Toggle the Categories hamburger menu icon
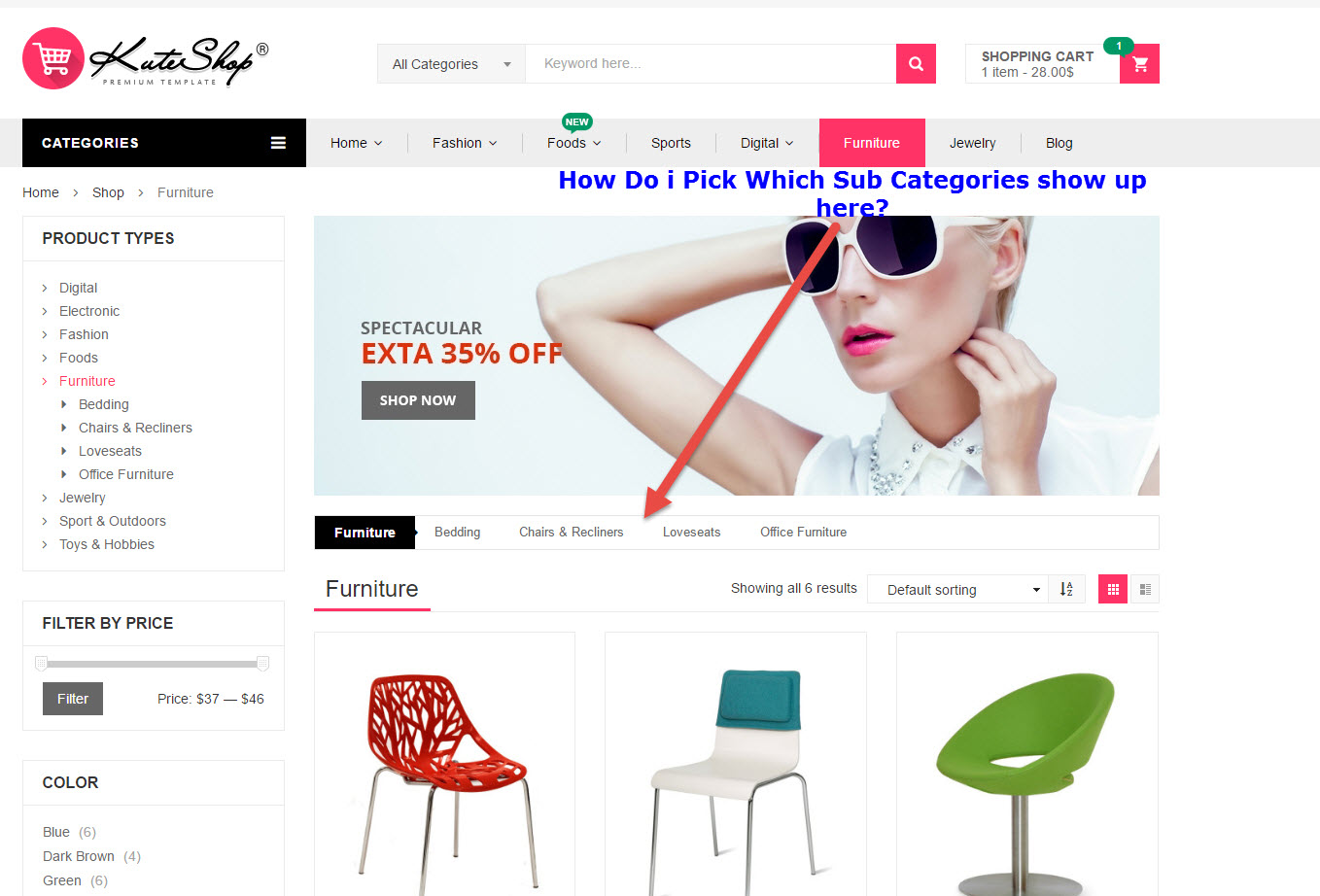 point(278,143)
